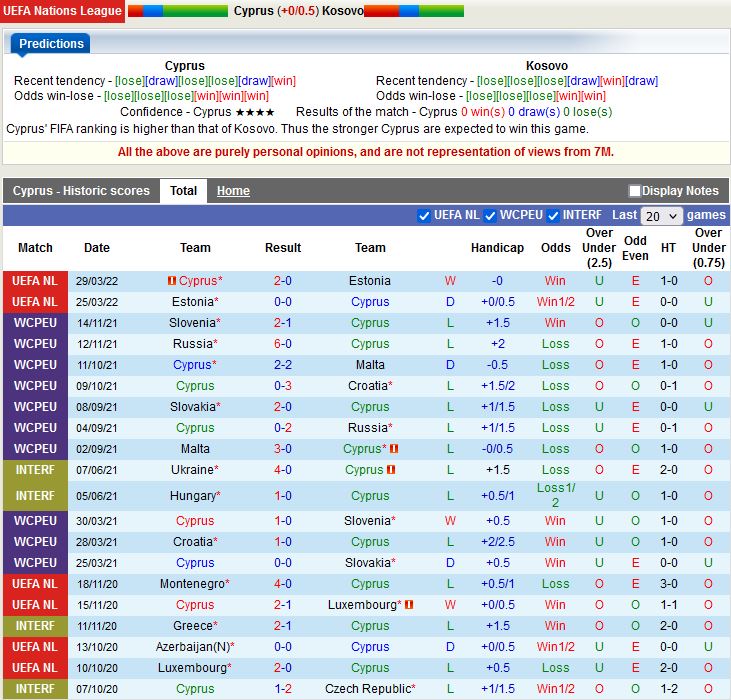
Task: Switch to the Home tab
Action: [x=233, y=191]
